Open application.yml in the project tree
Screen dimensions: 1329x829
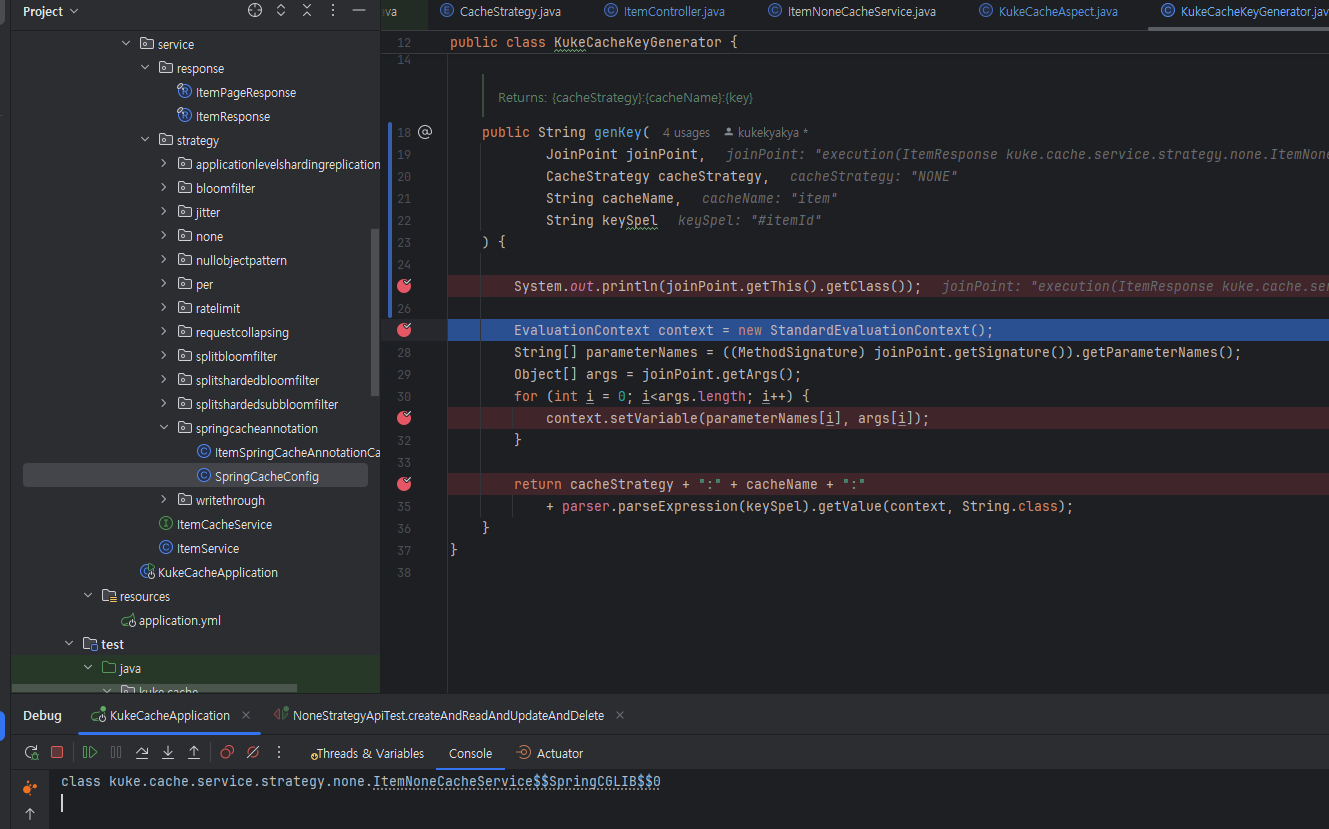[x=179, y=620]
